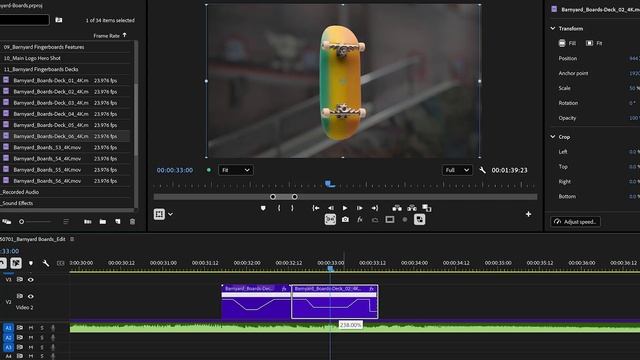Collapse the Crop section
Image resolution: width=640 pixels, height=360 pixels.
click(x=553, y=137)
